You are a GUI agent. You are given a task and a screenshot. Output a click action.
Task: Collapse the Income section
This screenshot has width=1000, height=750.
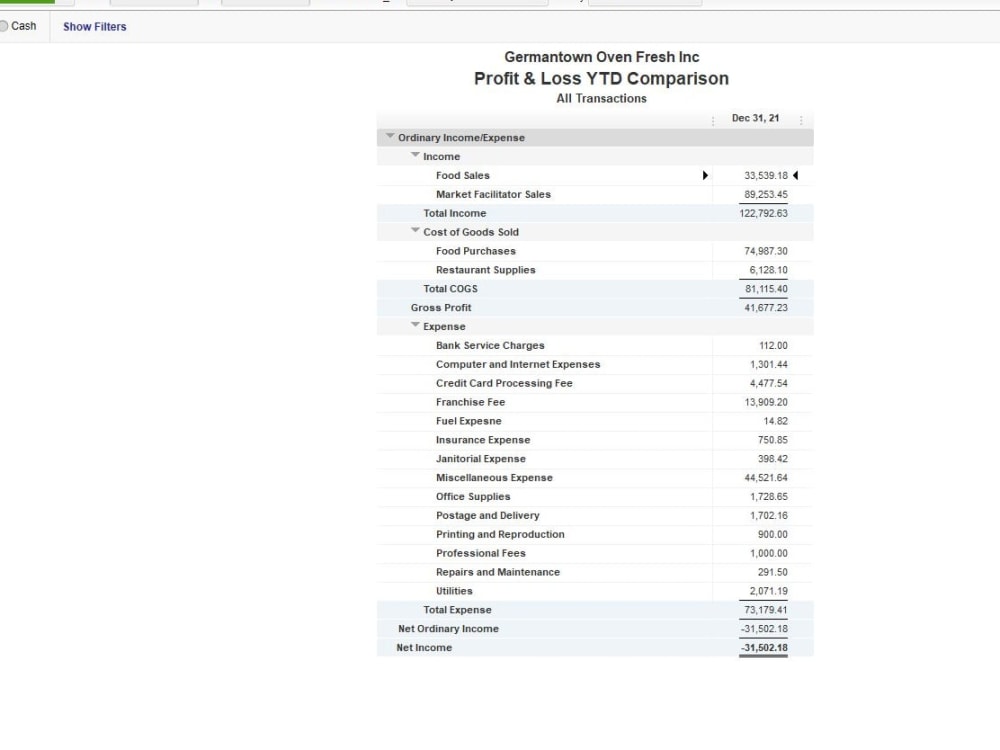point(415,156)
